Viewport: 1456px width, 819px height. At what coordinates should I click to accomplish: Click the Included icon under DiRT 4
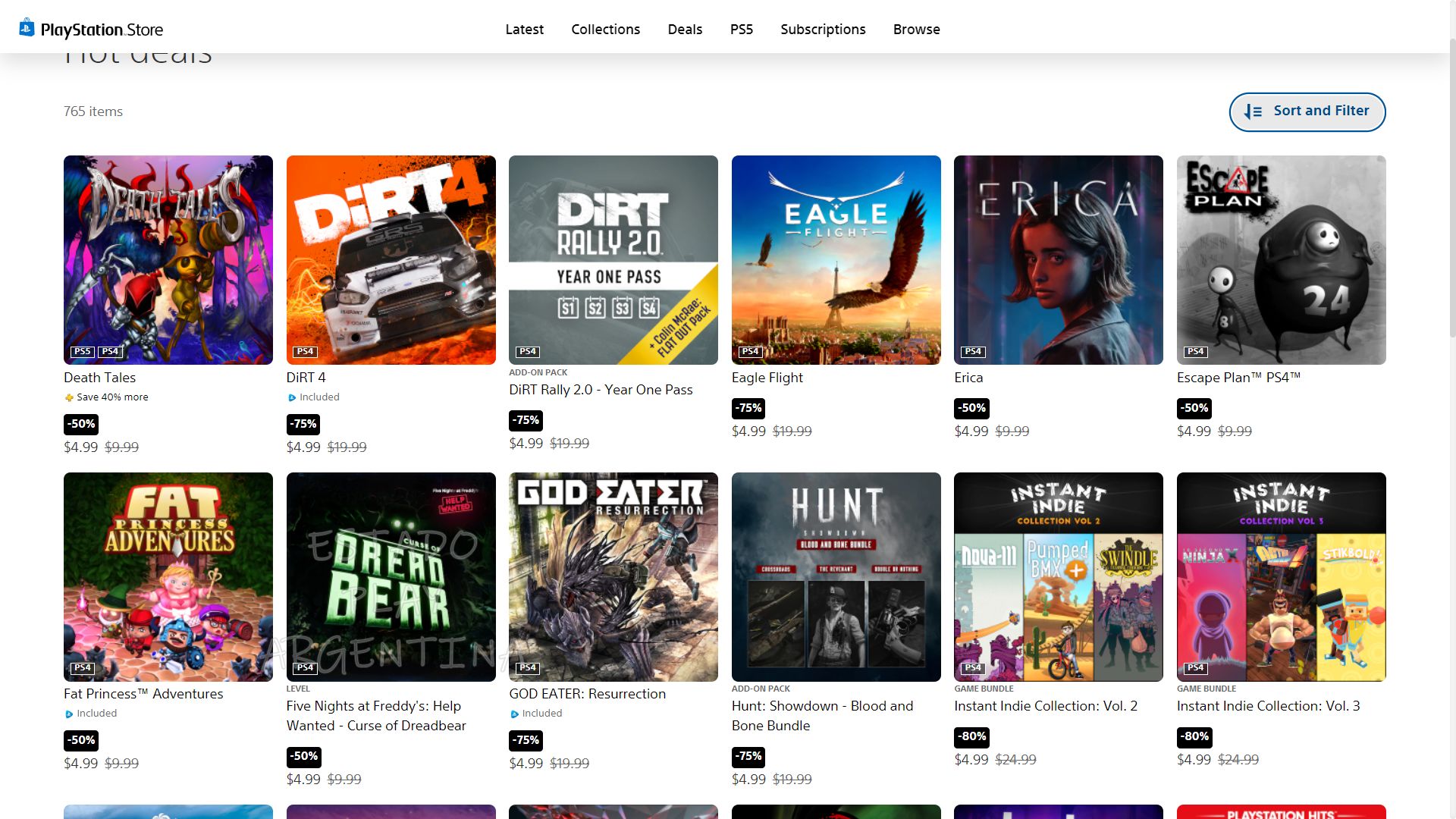[x=292, y=397]
